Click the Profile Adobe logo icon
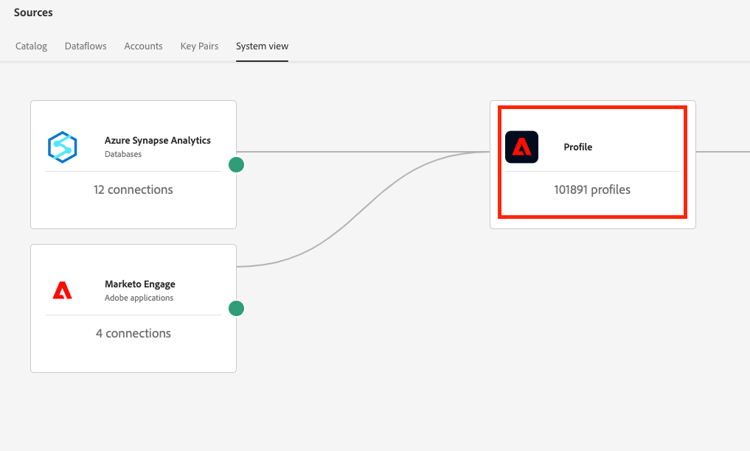This screenshot has height=451, width=750. [x=521, y=147]
